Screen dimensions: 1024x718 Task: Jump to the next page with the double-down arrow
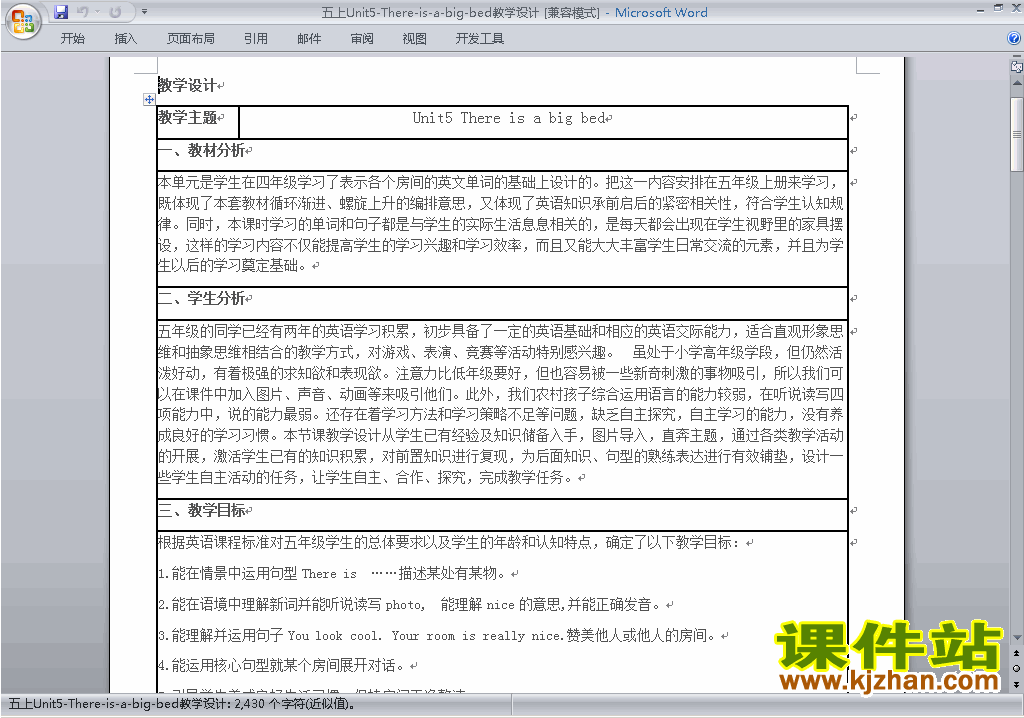[1016, 684]
